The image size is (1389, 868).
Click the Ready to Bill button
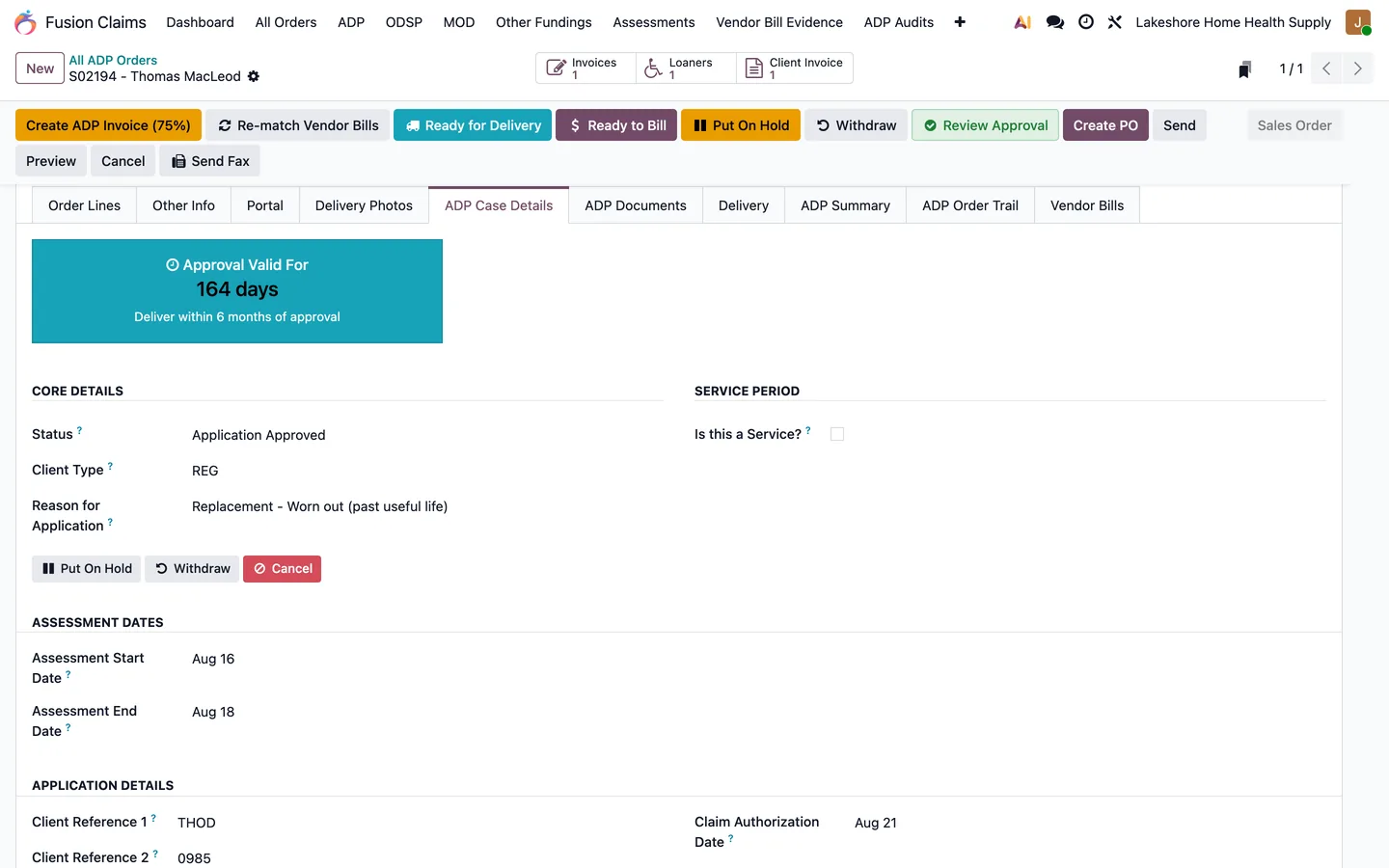tap(616, 125)
